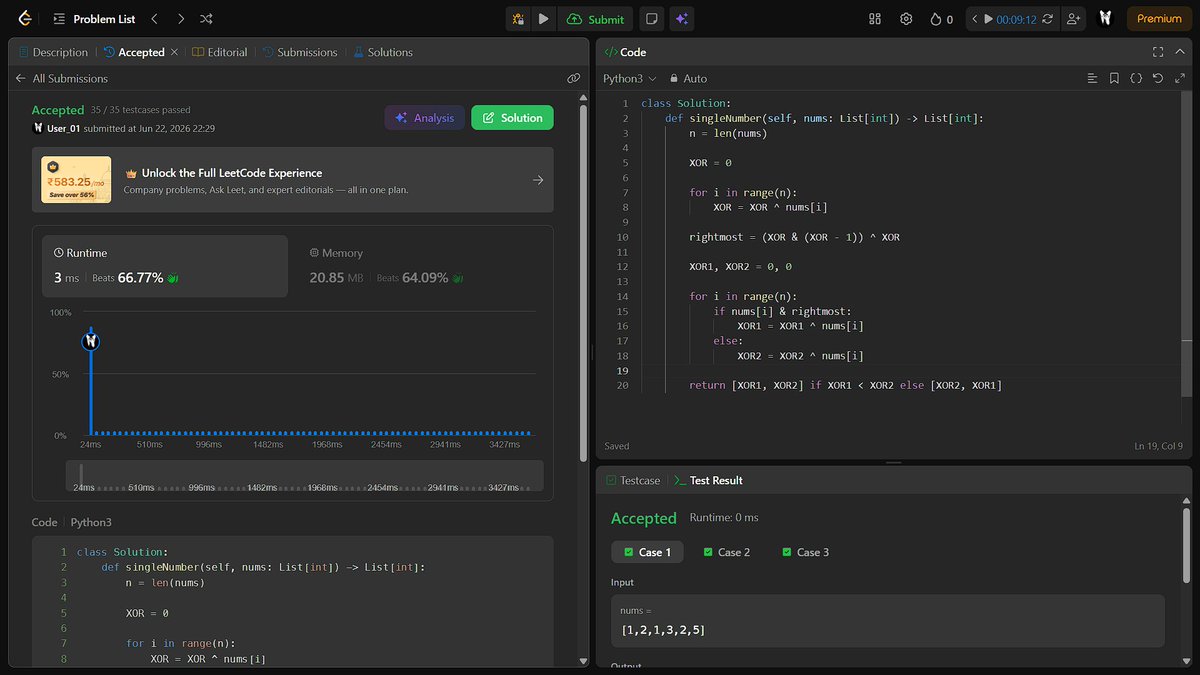Go to the next problem arrow
1200x675 pixels.
click(x=180, y=18)
